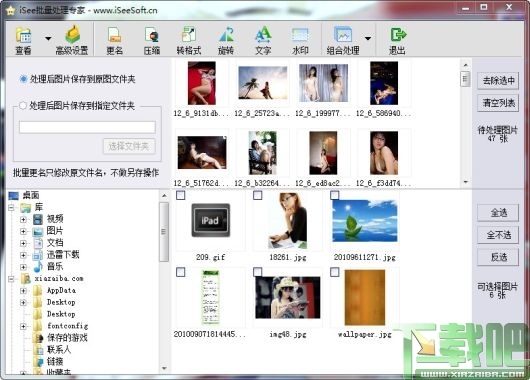Screen dimensions: 530x380
Task: Expand the 音乐 tree node
Action: 23,267
